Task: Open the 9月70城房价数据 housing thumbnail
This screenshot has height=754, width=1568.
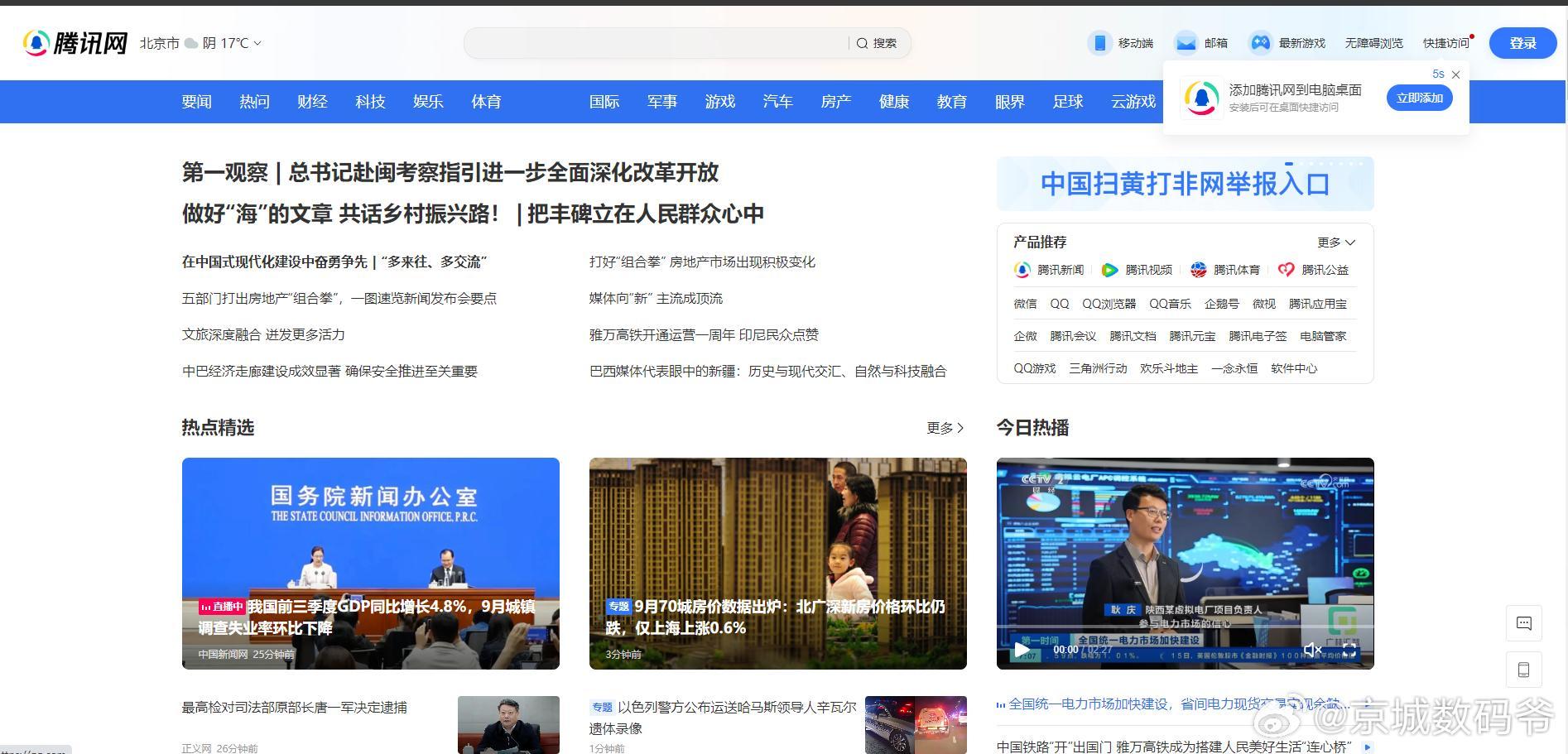Action: pos(777,564)
